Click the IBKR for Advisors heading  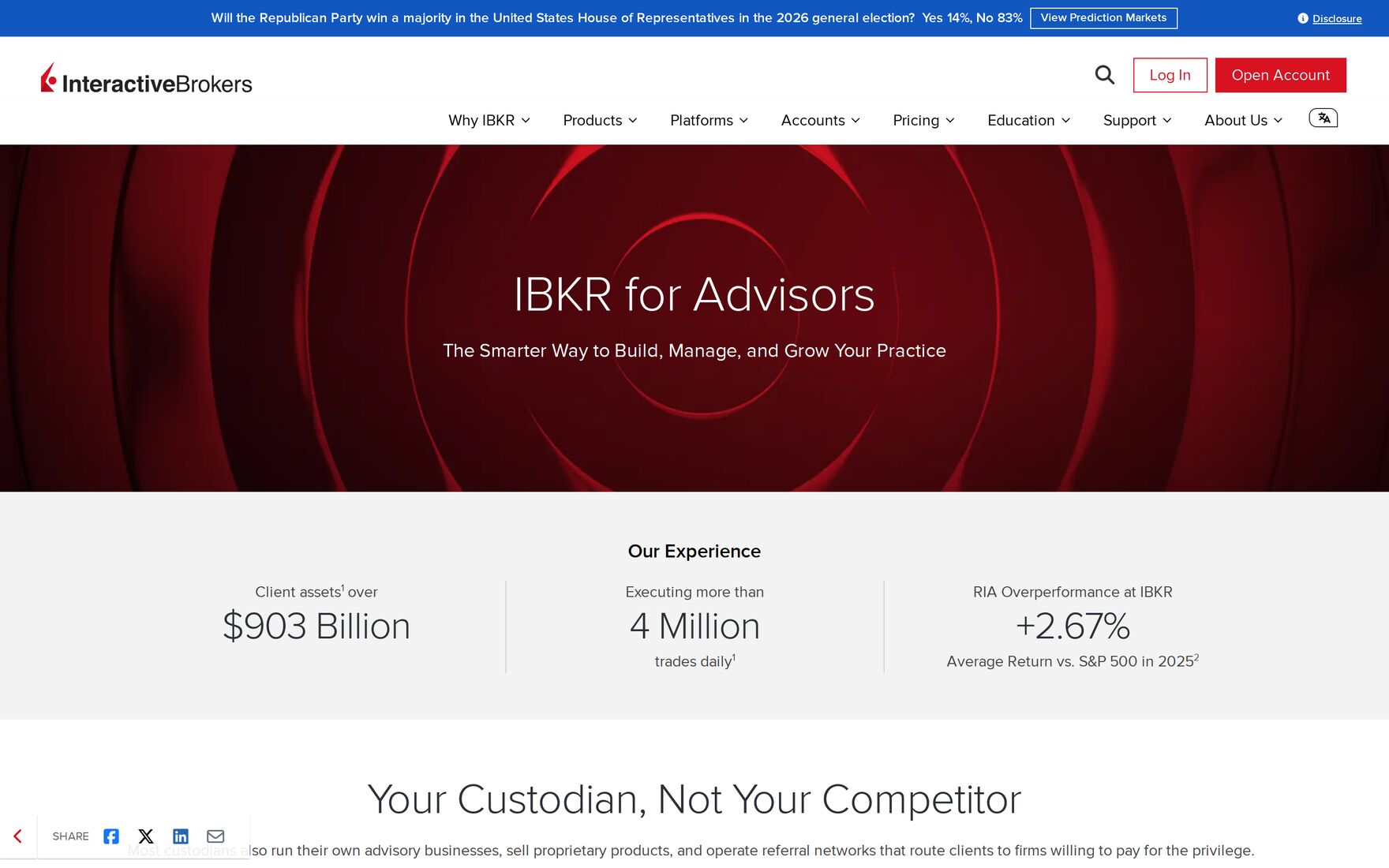point(694,294)
